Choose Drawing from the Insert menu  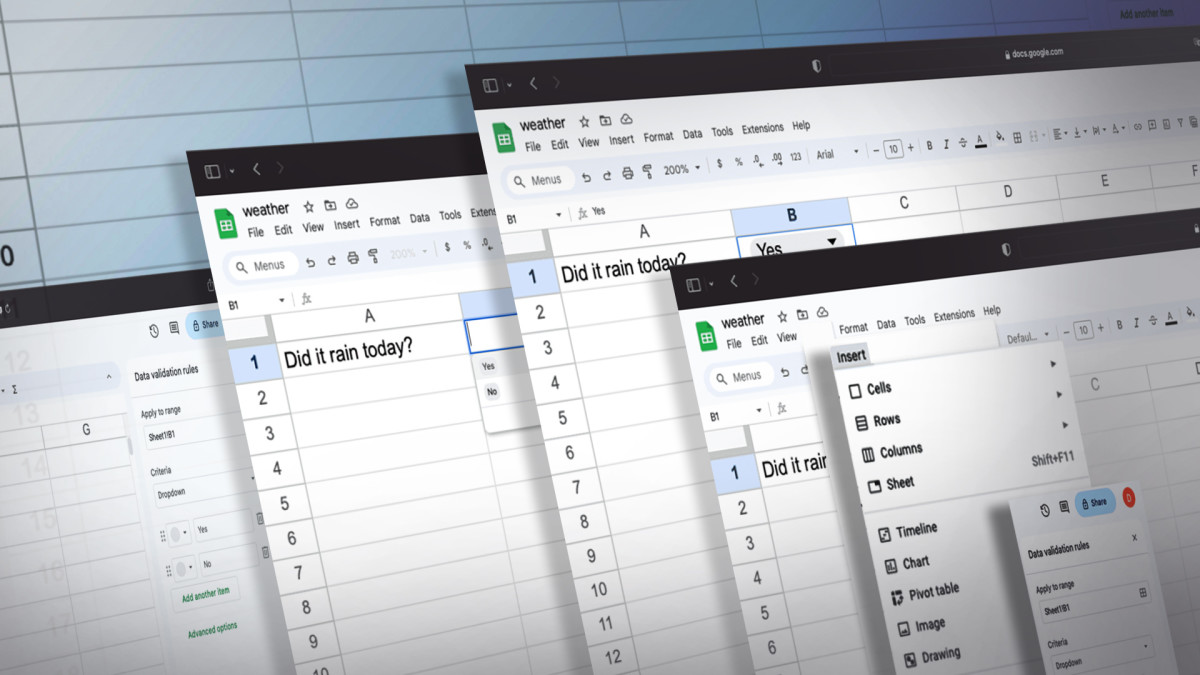point(933,656)
